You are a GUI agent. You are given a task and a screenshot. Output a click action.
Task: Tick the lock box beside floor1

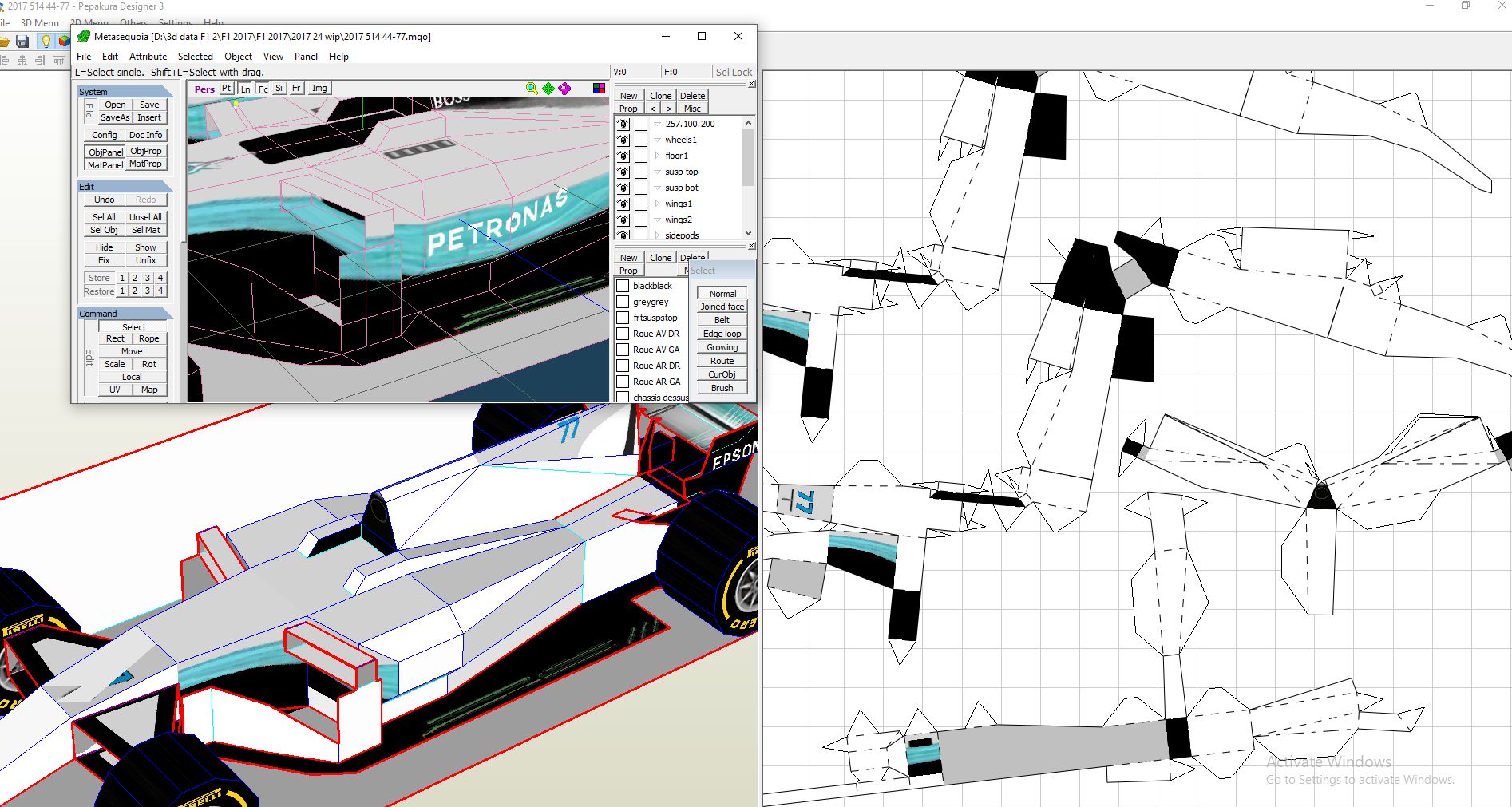(x=641, y=156)
